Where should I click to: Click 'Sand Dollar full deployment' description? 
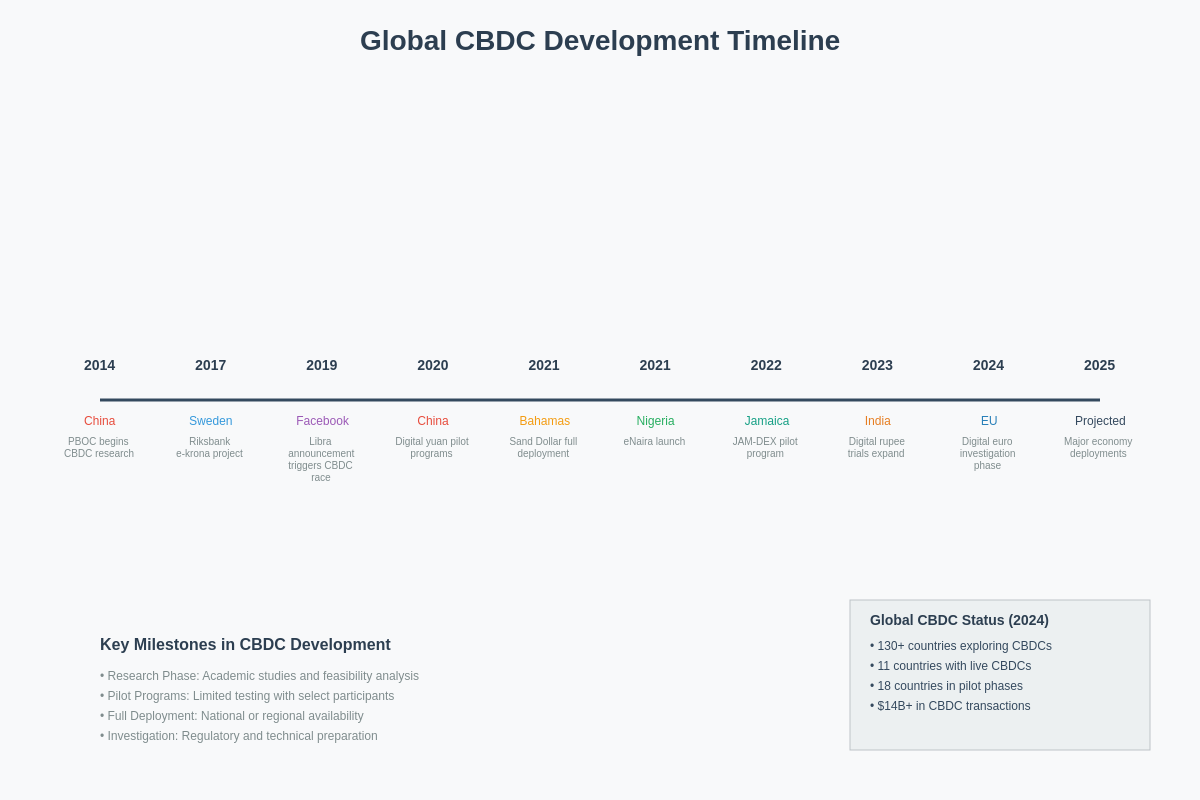pyautogui.click(x=543, y=448)
